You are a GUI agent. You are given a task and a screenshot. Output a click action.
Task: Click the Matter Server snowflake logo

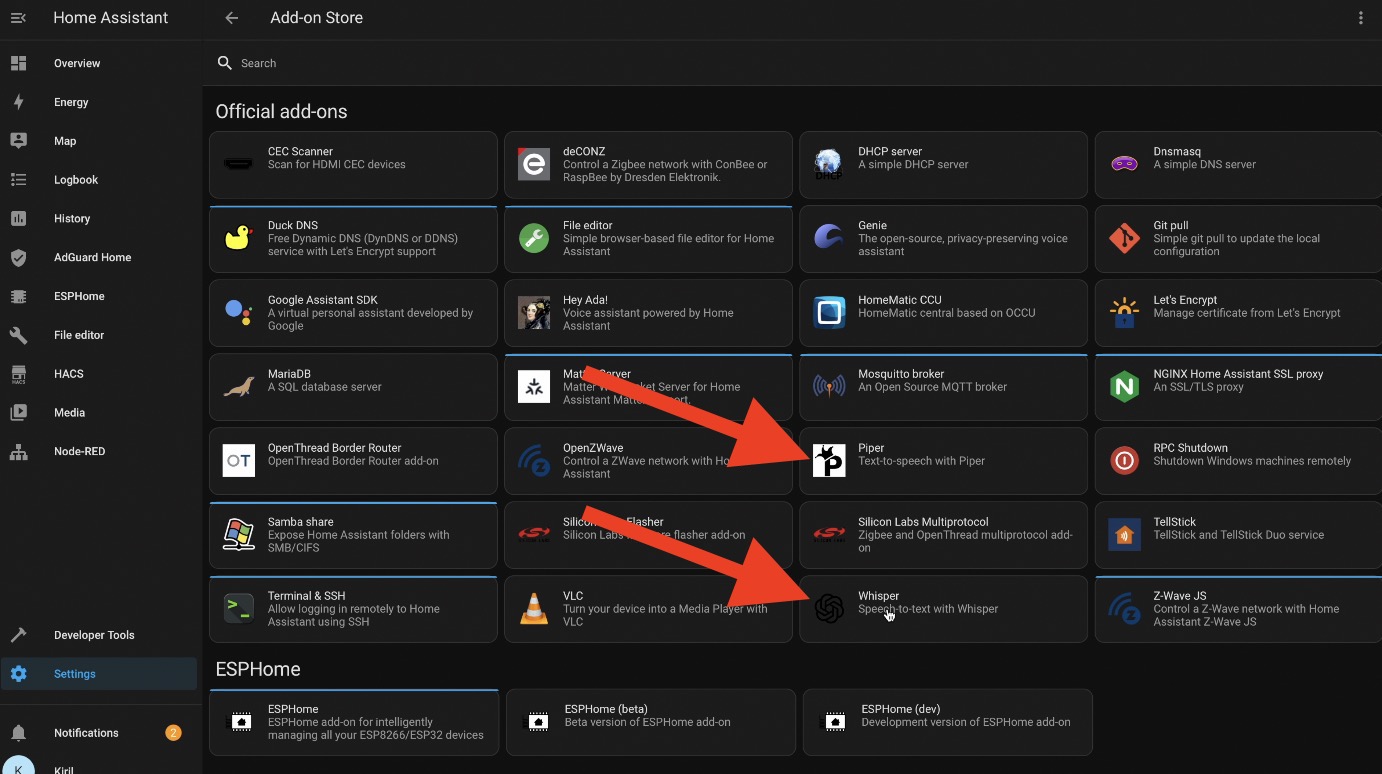534,386
